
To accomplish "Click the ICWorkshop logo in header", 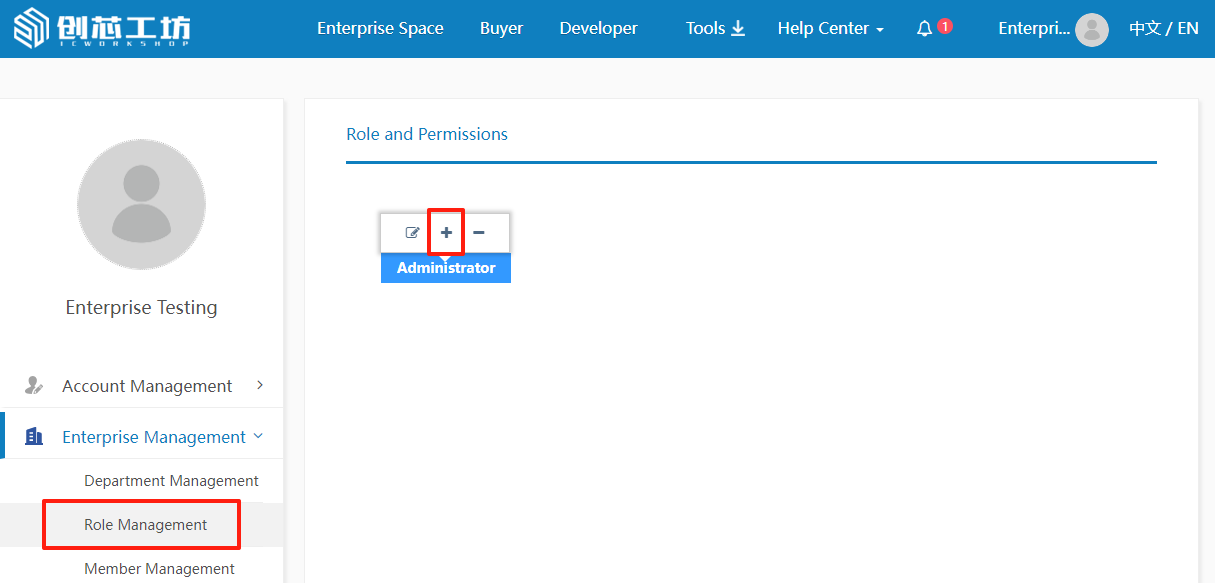I will click(x=102, y=29).
